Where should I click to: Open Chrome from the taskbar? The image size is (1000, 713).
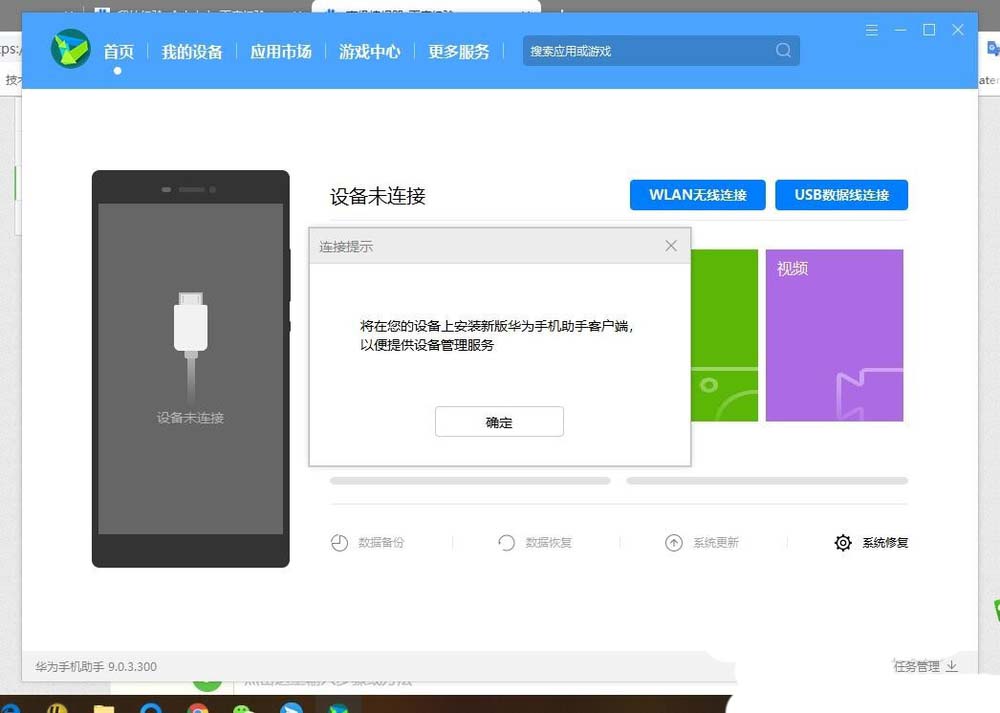click(198, 708)
